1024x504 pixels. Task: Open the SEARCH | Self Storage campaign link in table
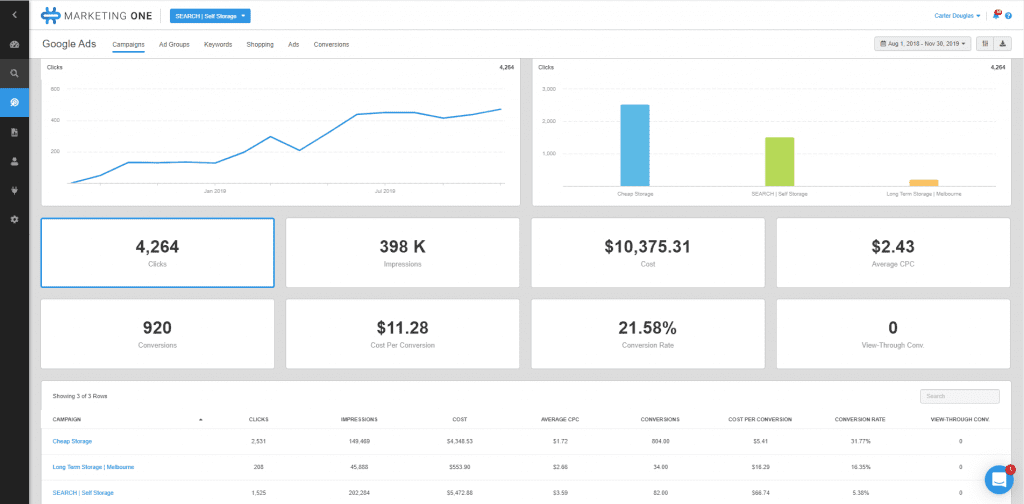(83, 493)
